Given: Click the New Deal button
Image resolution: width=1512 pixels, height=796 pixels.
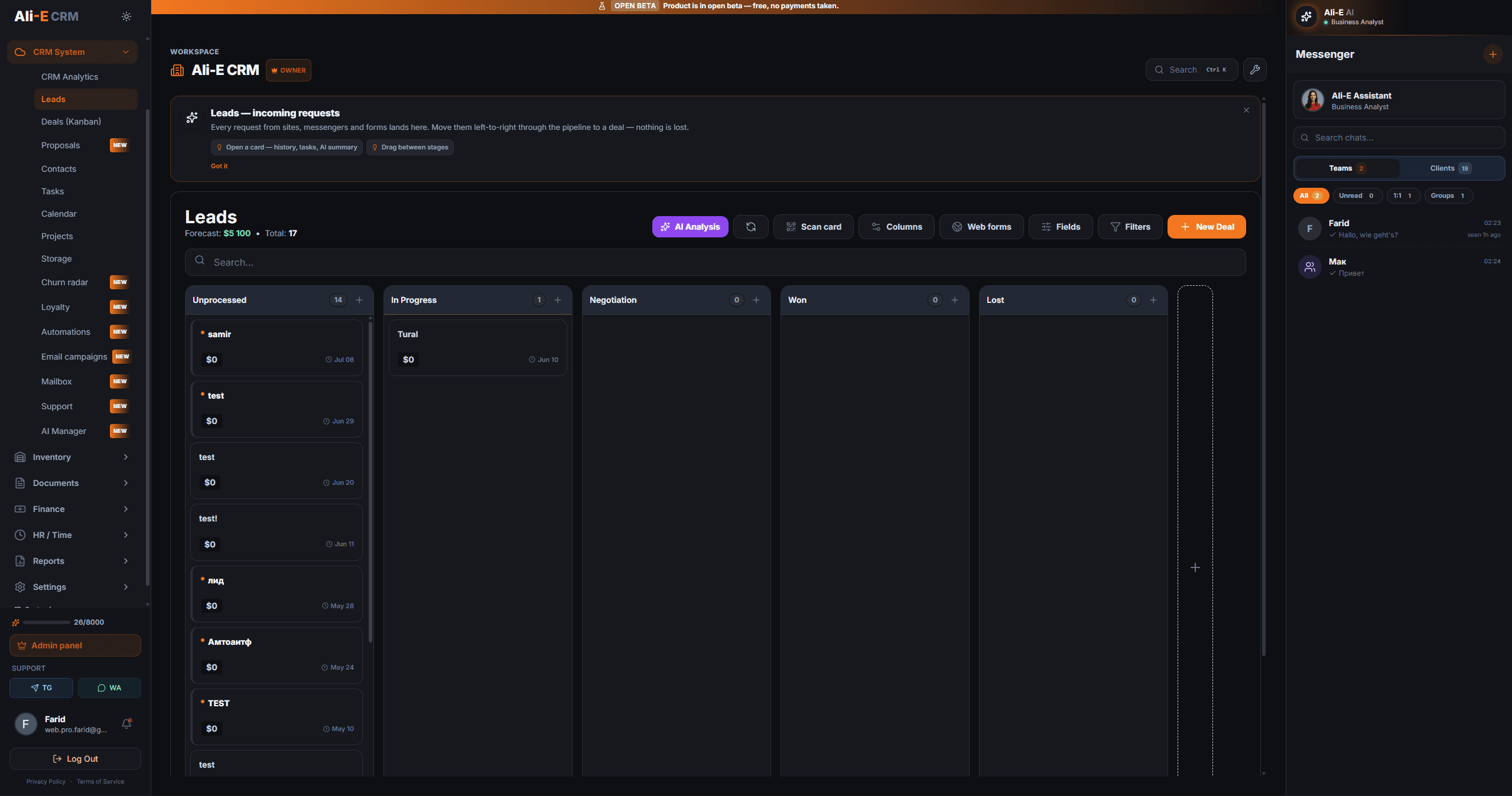Looking at the screenshot, I should 1207,227.
